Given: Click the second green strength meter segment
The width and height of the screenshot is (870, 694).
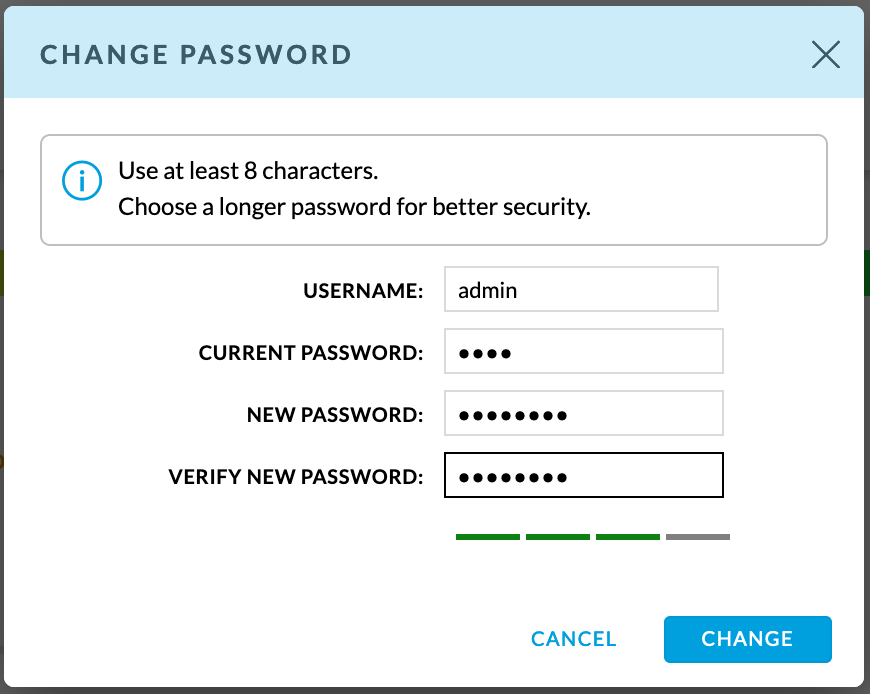Looking at the screenshot, I should [558, 537].
